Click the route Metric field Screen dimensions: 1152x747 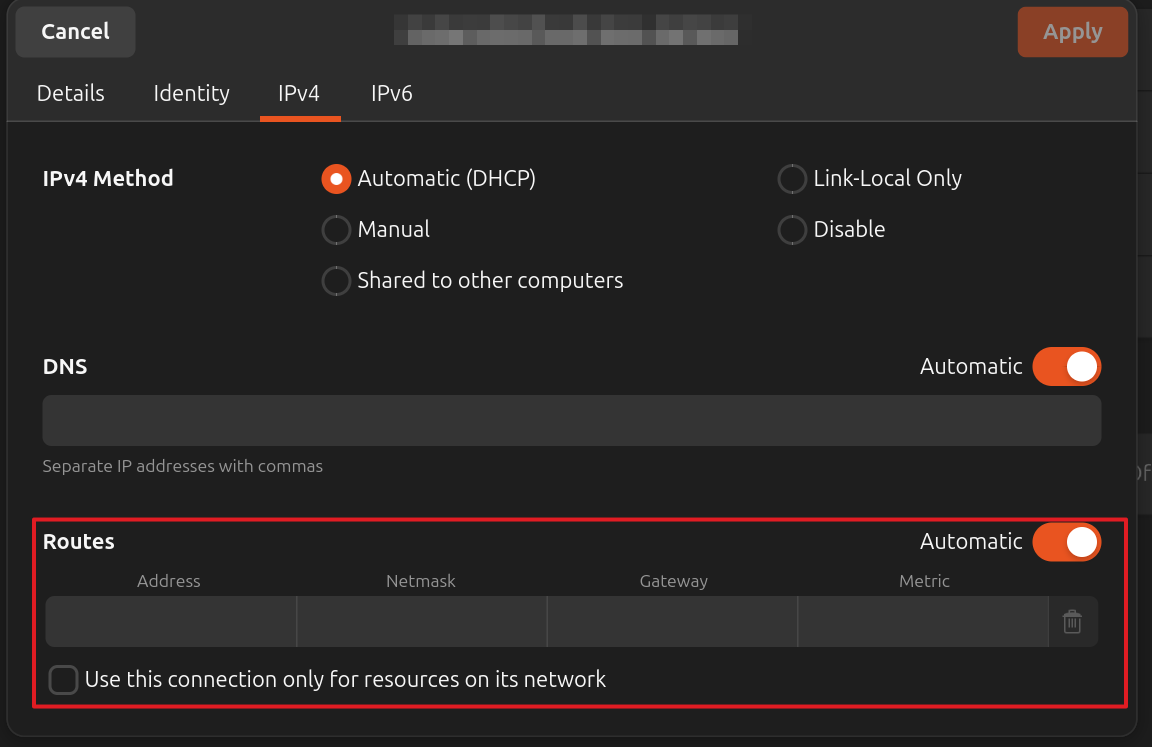(x=923, y=622)
